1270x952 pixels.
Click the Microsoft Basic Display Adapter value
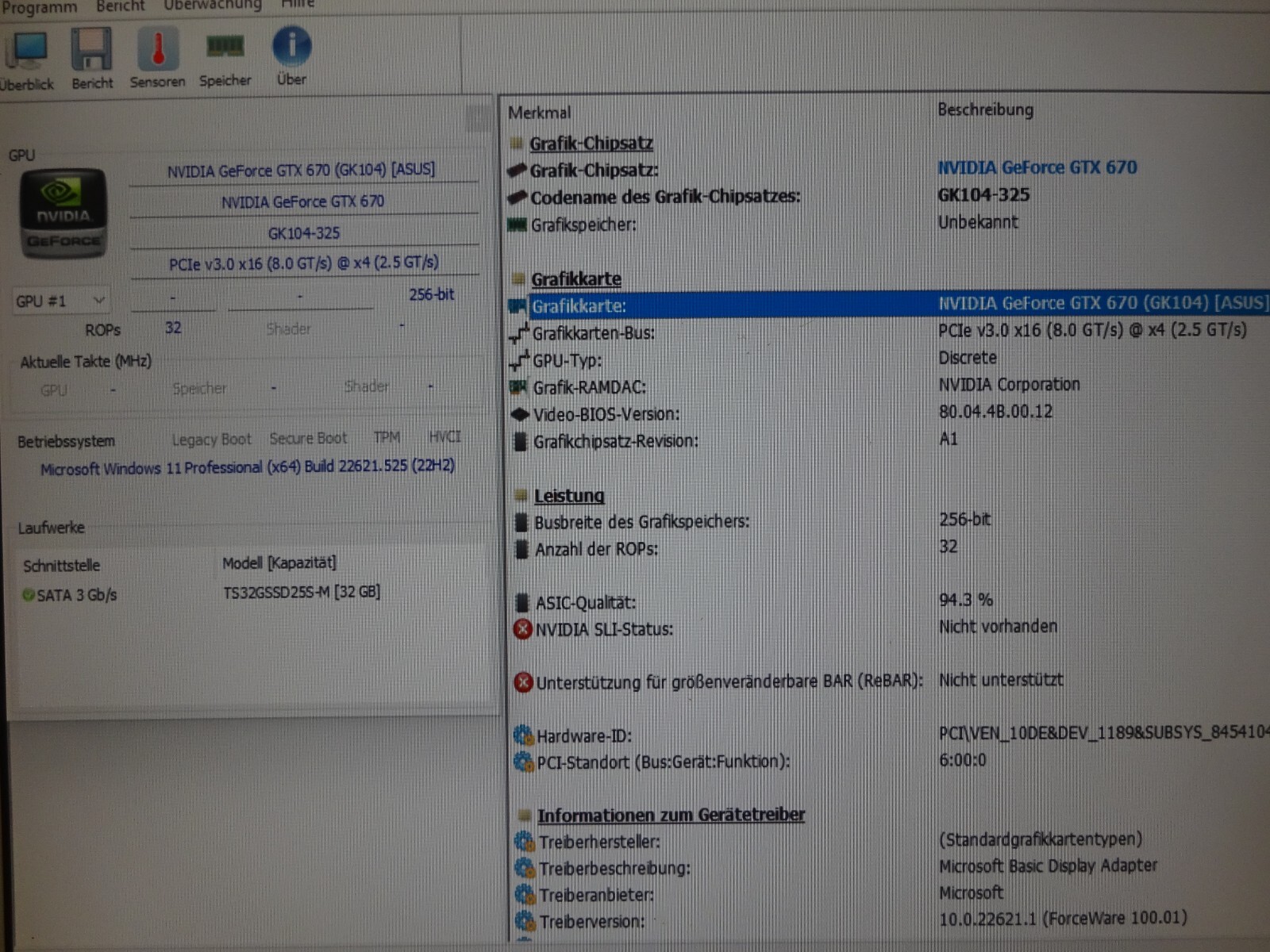[x=1049, y=866]
